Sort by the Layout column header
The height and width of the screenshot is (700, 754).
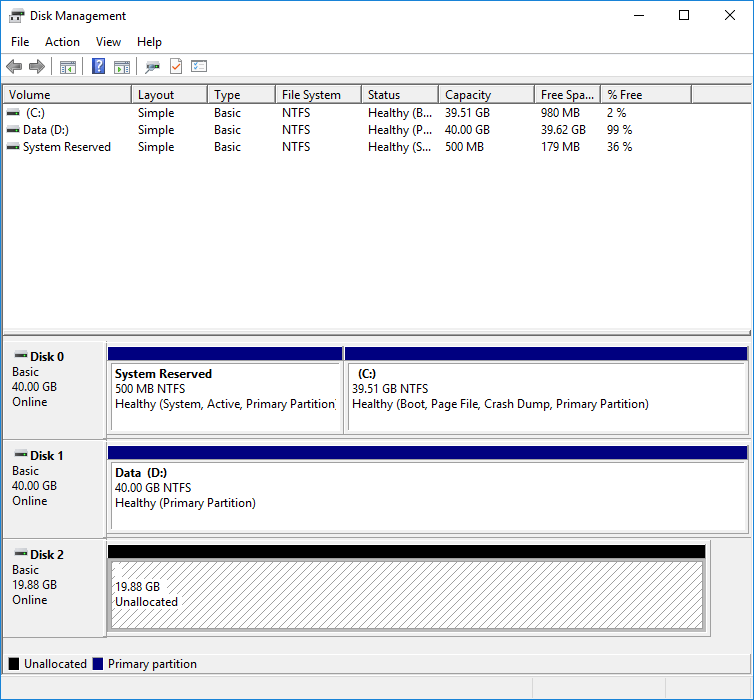click(170, 95)
